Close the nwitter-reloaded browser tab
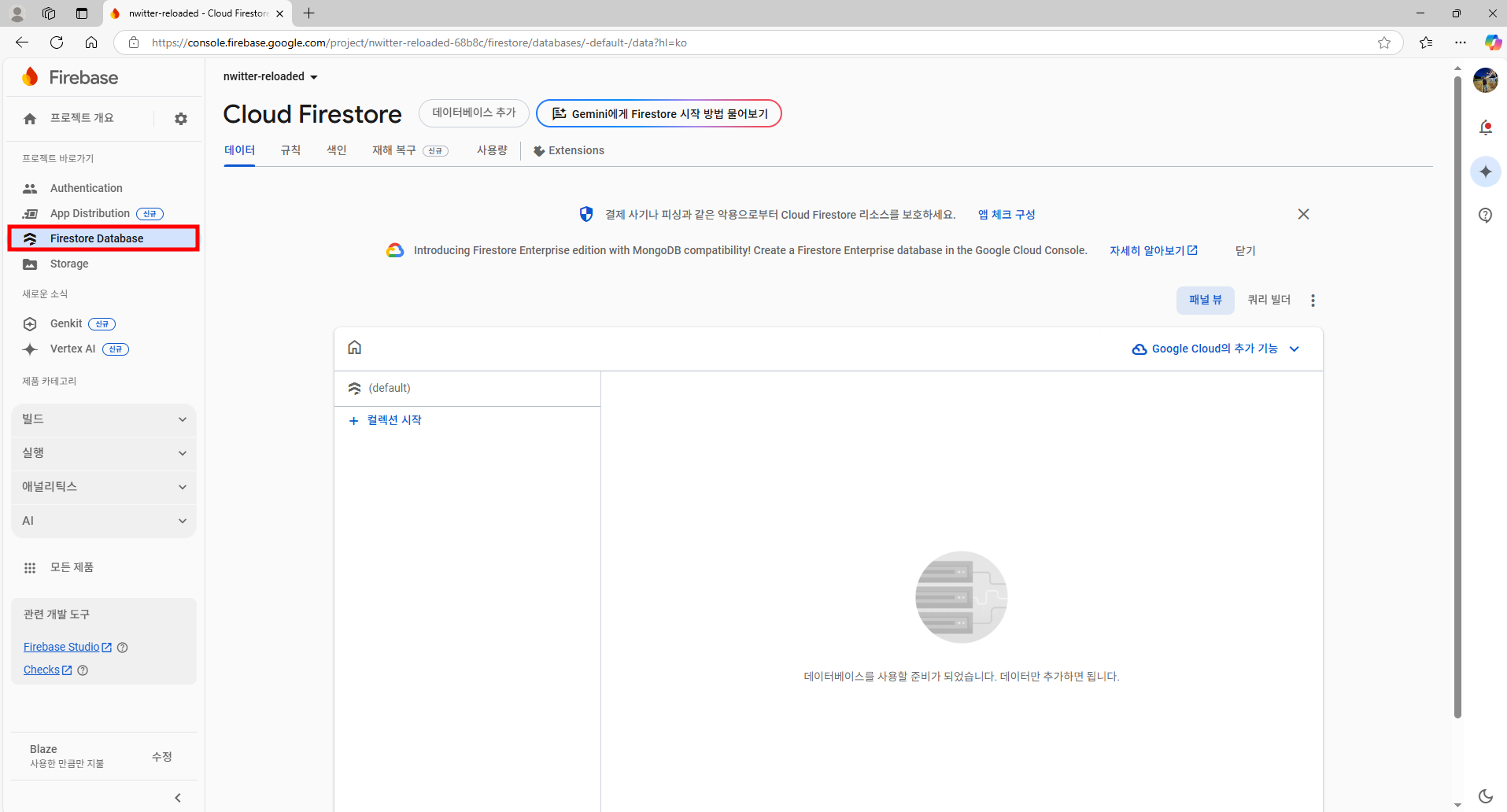1507x812 pixels. tap(279, 13)
